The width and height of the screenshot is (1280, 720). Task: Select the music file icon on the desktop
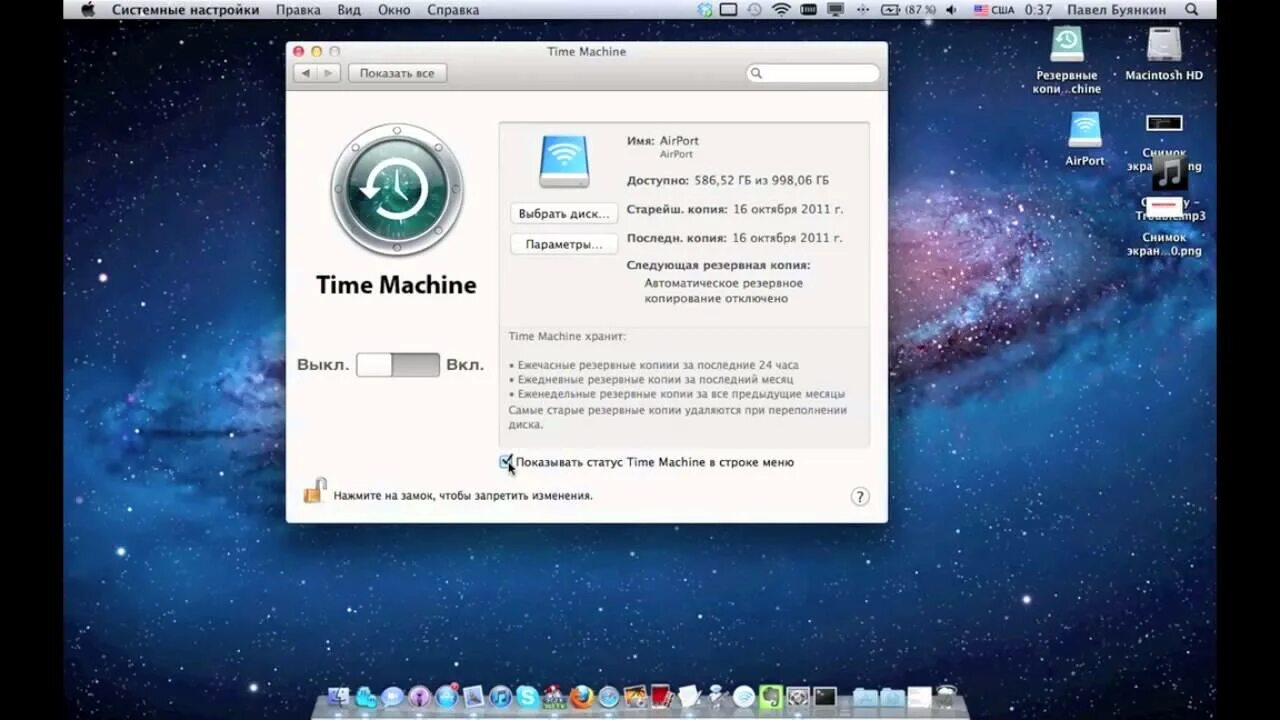(x=1169, y=173)
